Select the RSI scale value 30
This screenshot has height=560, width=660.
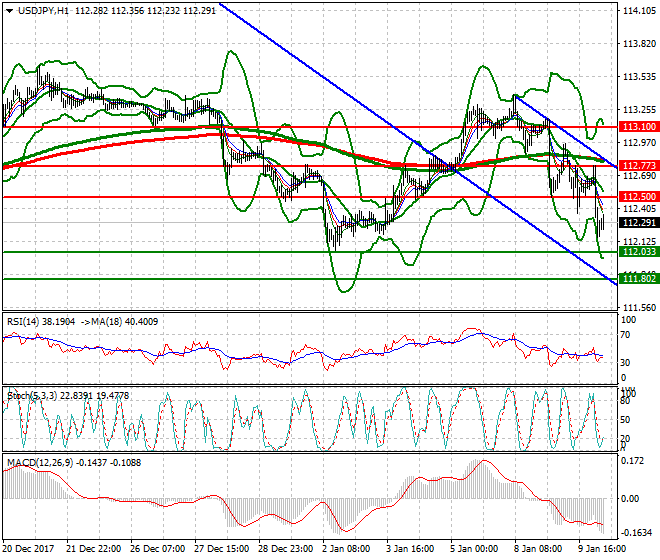(625, 363)
